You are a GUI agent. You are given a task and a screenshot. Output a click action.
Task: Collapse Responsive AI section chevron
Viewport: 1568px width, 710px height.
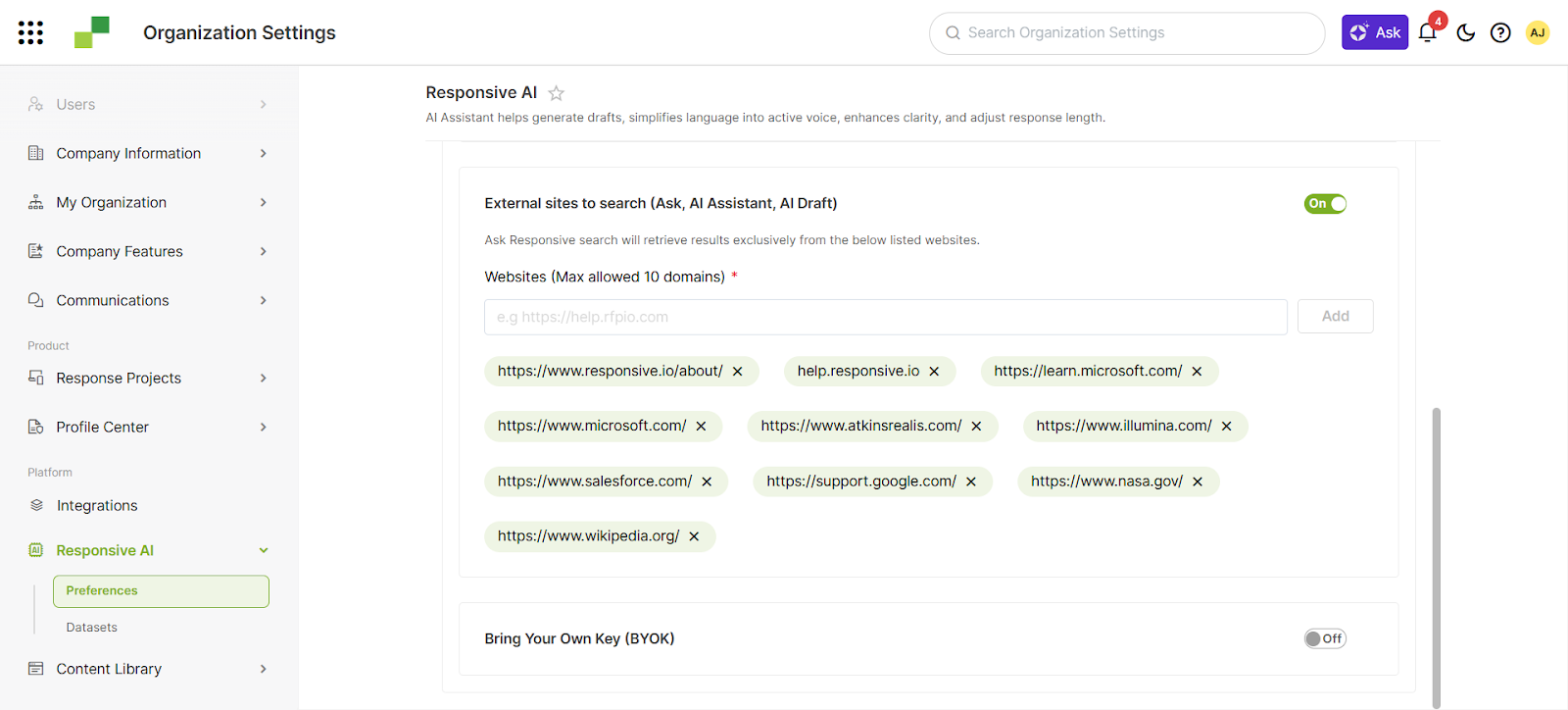(263, 550)
